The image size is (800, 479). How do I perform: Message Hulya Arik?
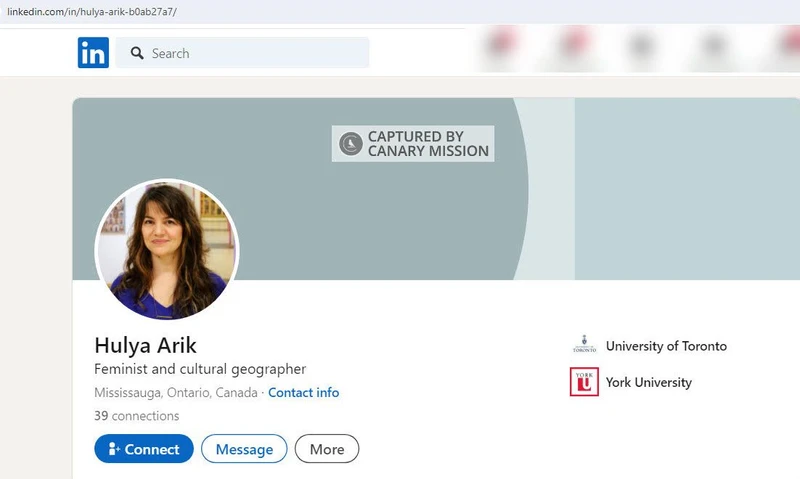[244, 449]
